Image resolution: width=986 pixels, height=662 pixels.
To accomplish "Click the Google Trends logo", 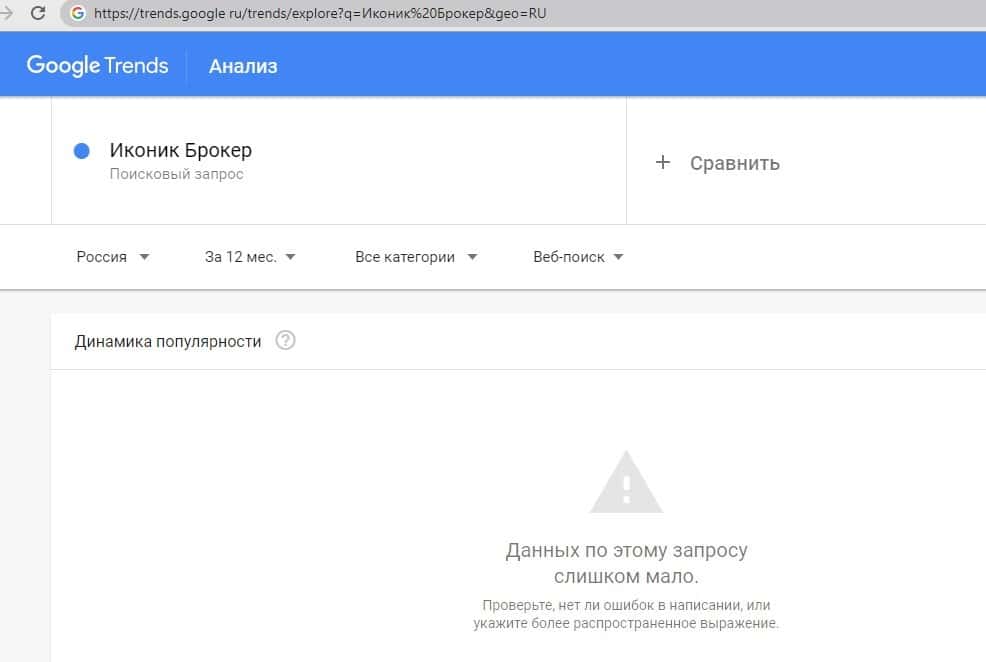I will coord(97,66).
